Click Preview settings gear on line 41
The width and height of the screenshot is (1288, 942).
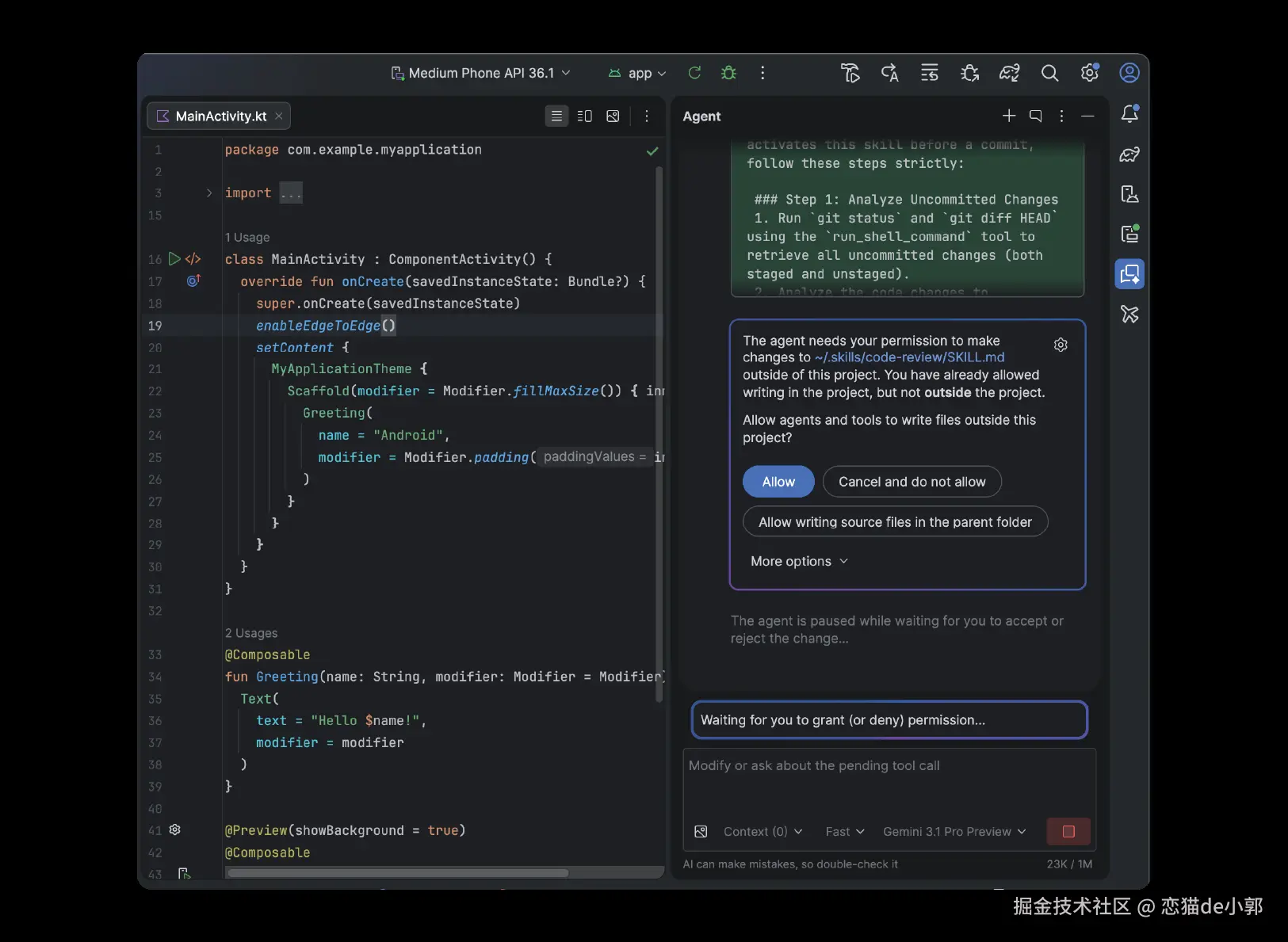pyautogui.click(x=175, y=829)
